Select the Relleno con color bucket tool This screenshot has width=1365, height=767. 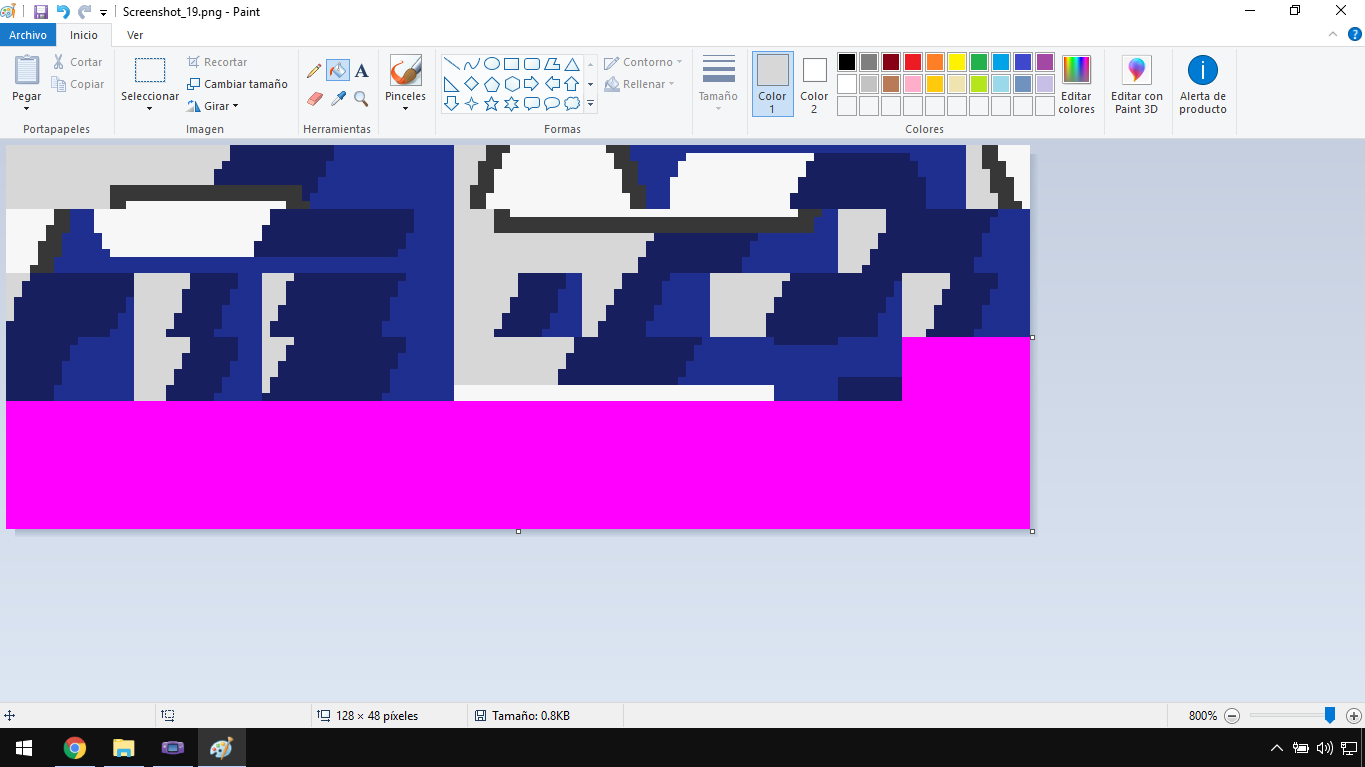(337, 71)
